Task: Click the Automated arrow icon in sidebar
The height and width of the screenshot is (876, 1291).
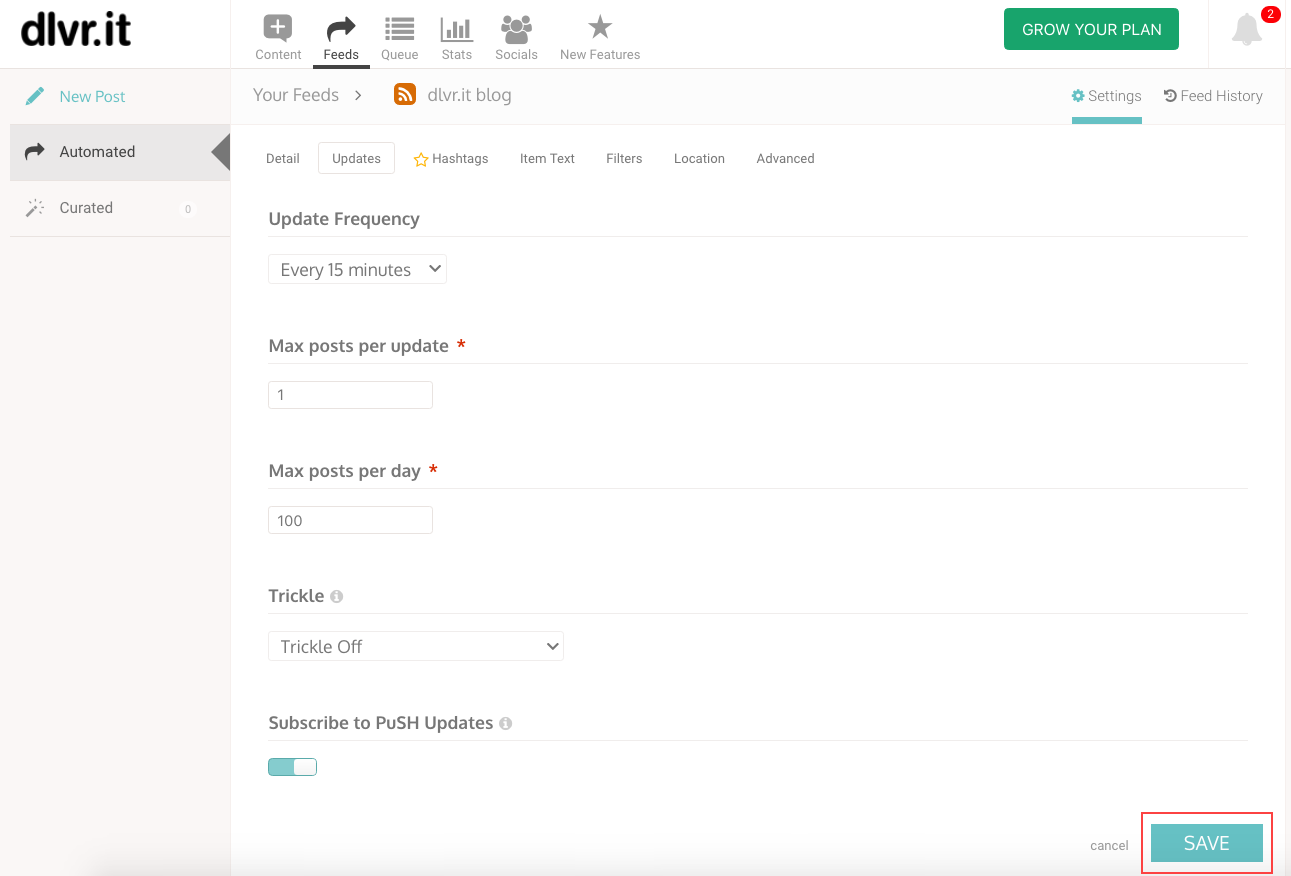Action: (35, 151)
